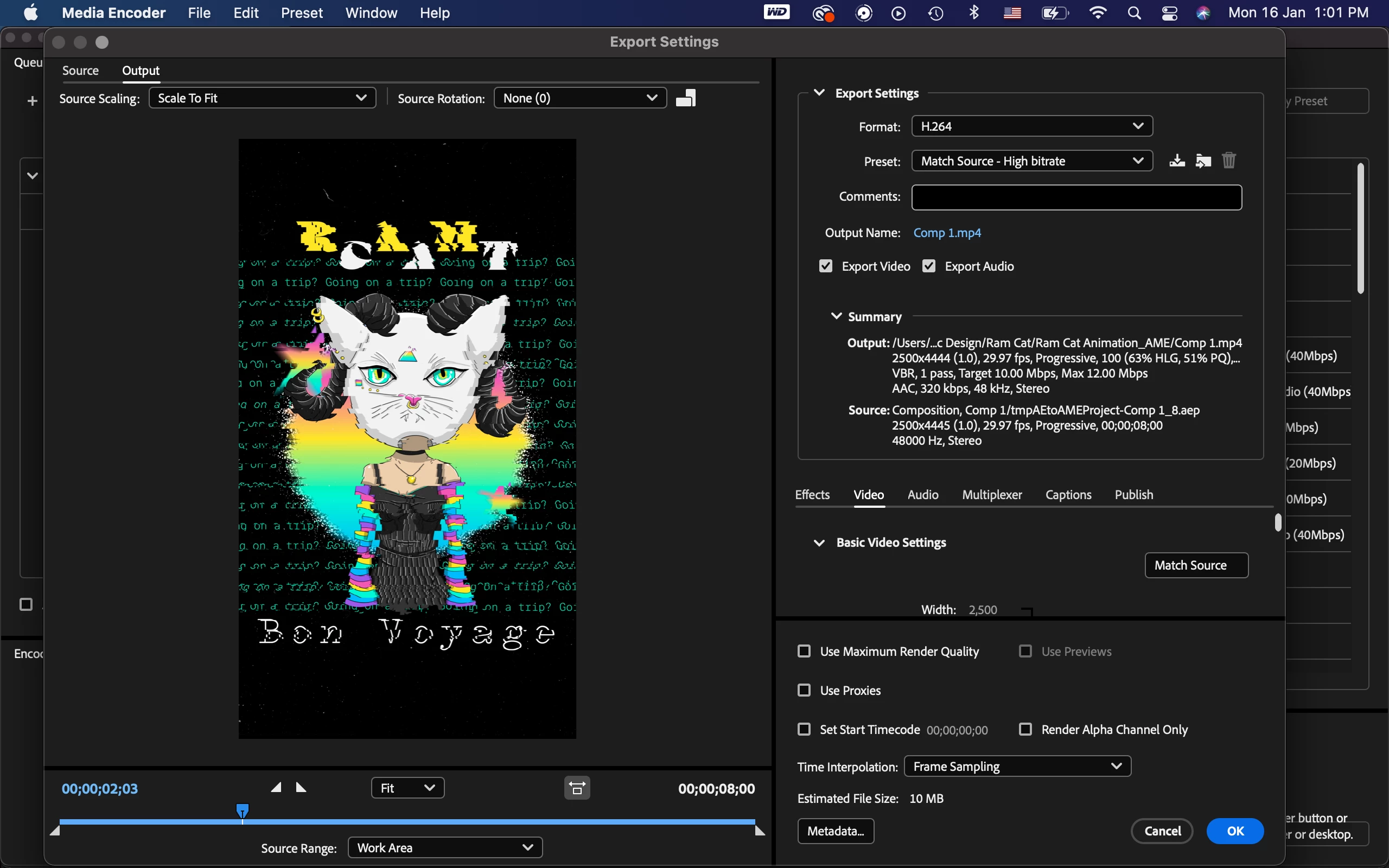This screenshot has height=868, width=1389.
Task: Switch to the Audio tab
Action: point(922,495)
